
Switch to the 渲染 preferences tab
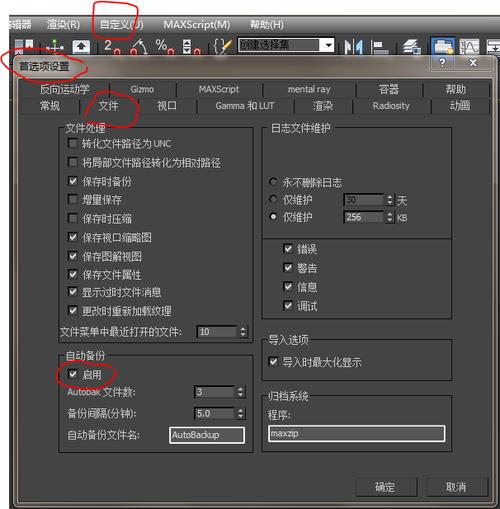323,106
